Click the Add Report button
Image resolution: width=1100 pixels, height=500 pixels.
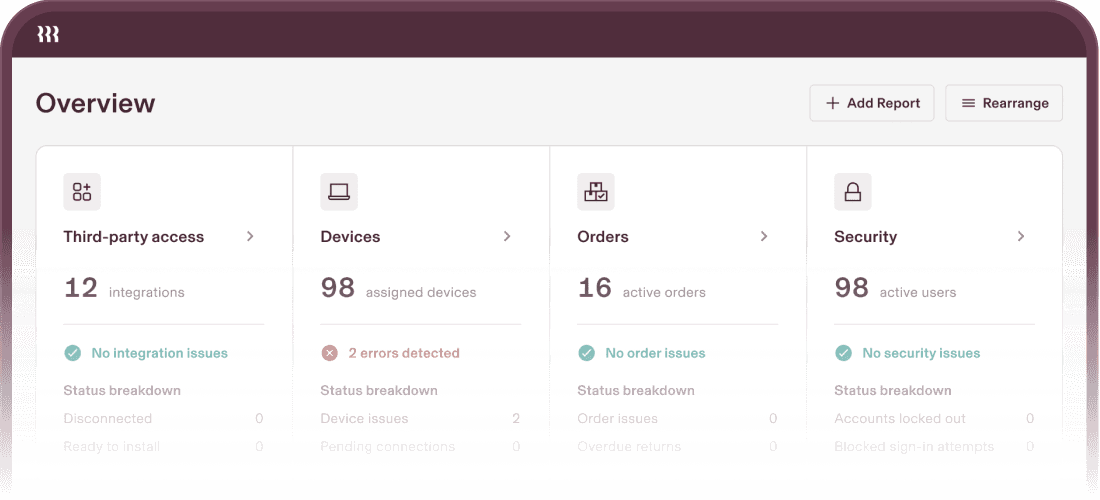(872, 103)
